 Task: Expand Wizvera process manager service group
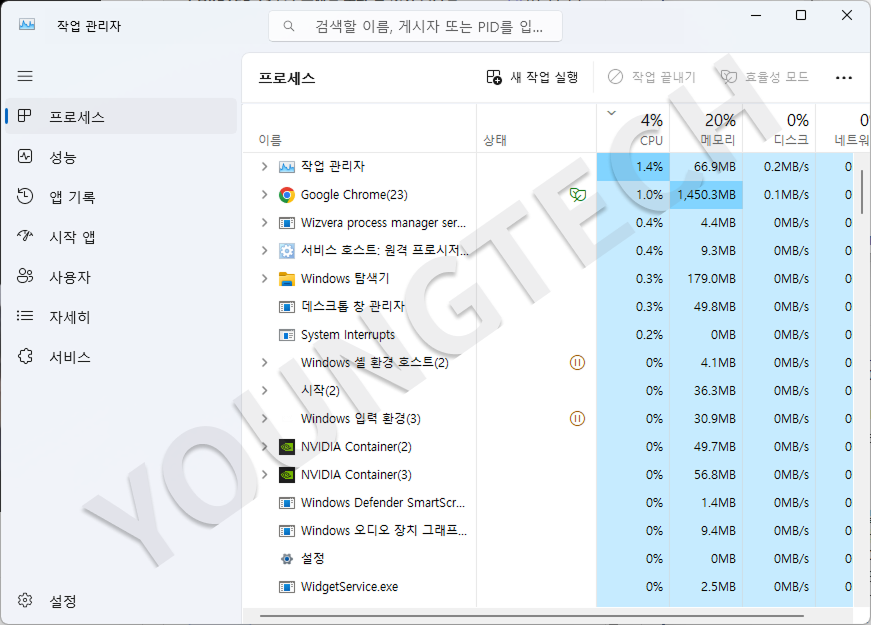click(x=264, y=222)
